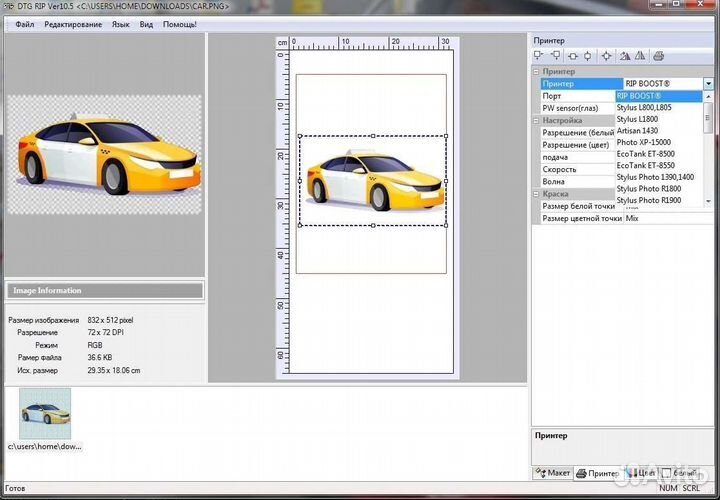
Task: Click the printer icon in the panel toolbar
Action: [x=659, y=56]
